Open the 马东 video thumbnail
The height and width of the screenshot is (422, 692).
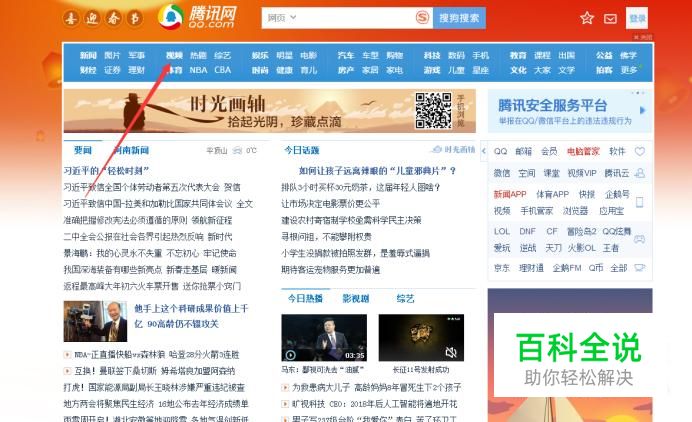(324, 338)
